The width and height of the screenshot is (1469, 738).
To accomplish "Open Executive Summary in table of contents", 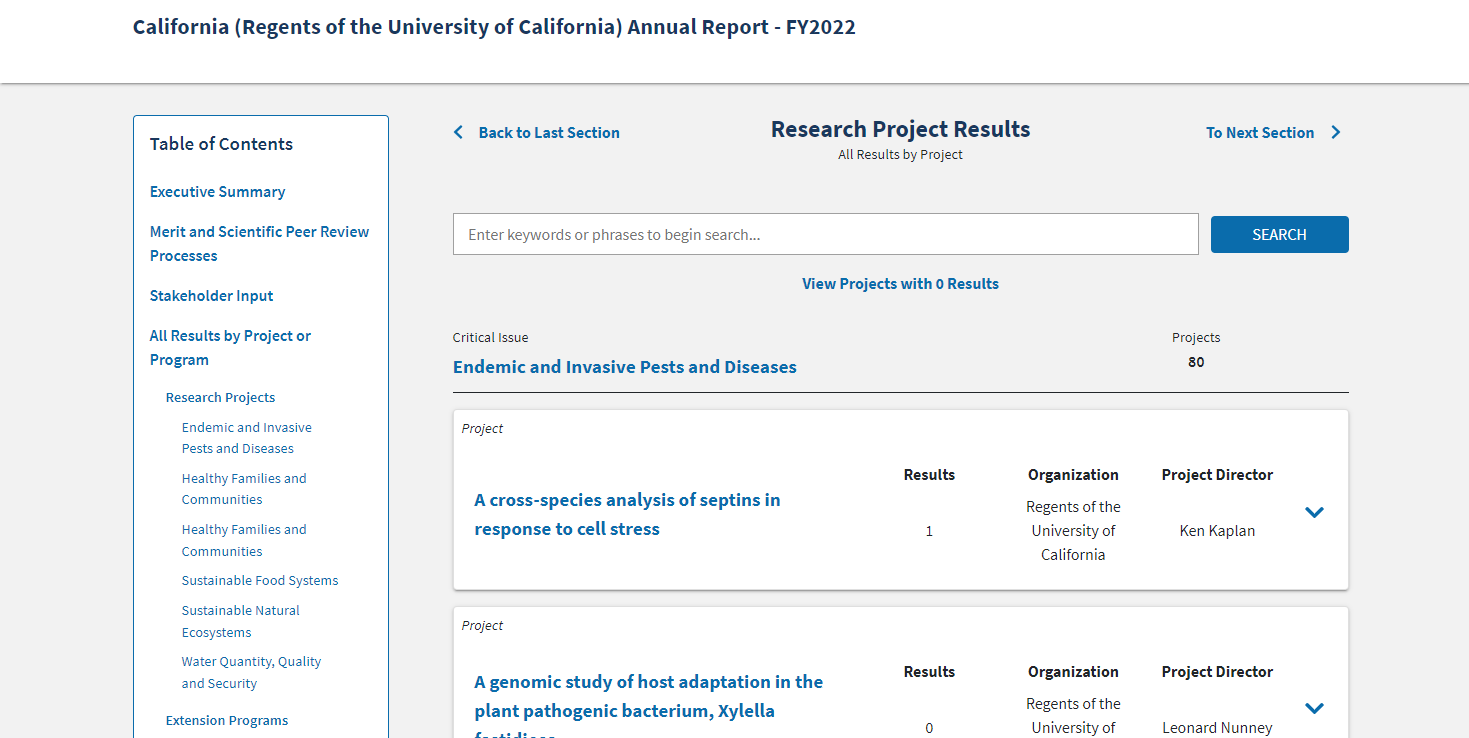I will click(217, 191).
